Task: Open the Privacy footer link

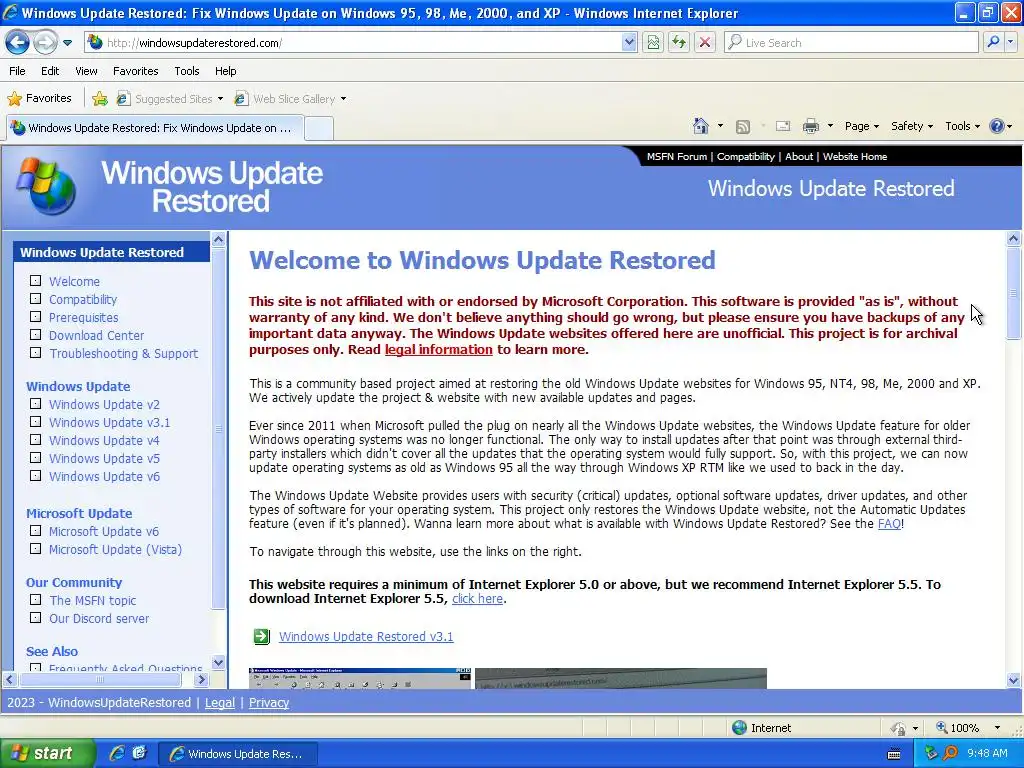Action: click(x=268, y=703)
